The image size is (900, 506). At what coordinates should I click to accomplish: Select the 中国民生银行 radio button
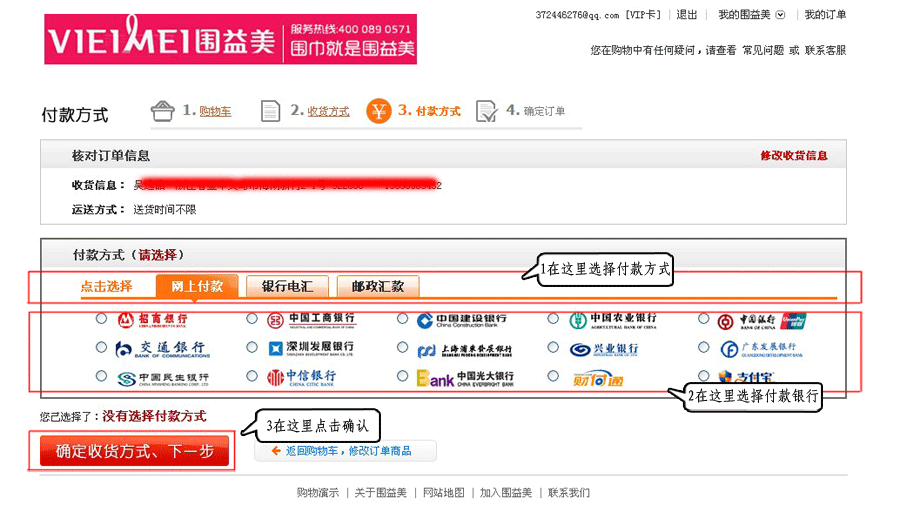coord(102,376)
